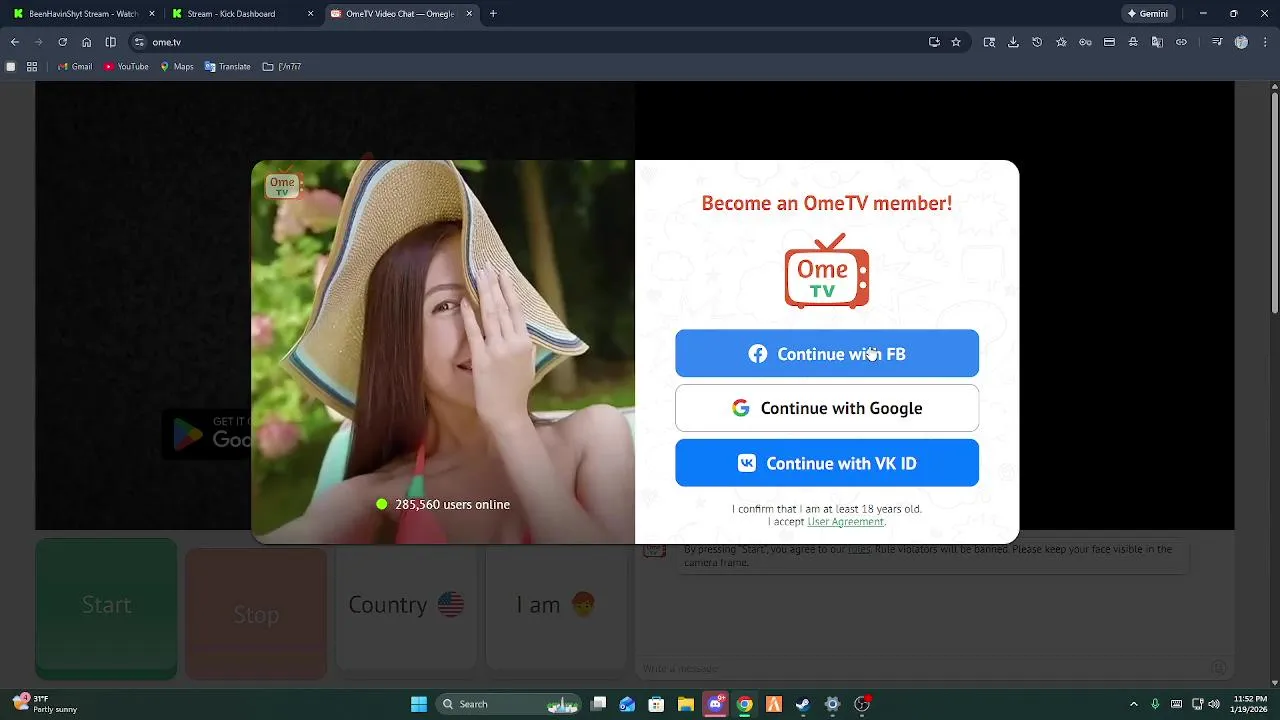Open the Gmail bookmark
1280x720 pixels.
[75, 67]
